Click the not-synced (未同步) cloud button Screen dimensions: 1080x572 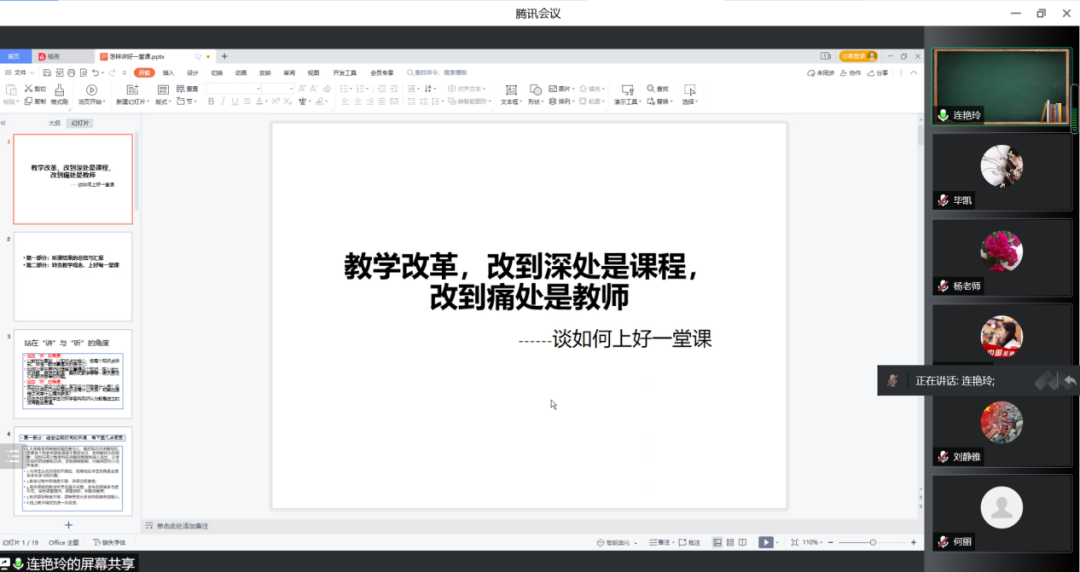coord(821,73)
